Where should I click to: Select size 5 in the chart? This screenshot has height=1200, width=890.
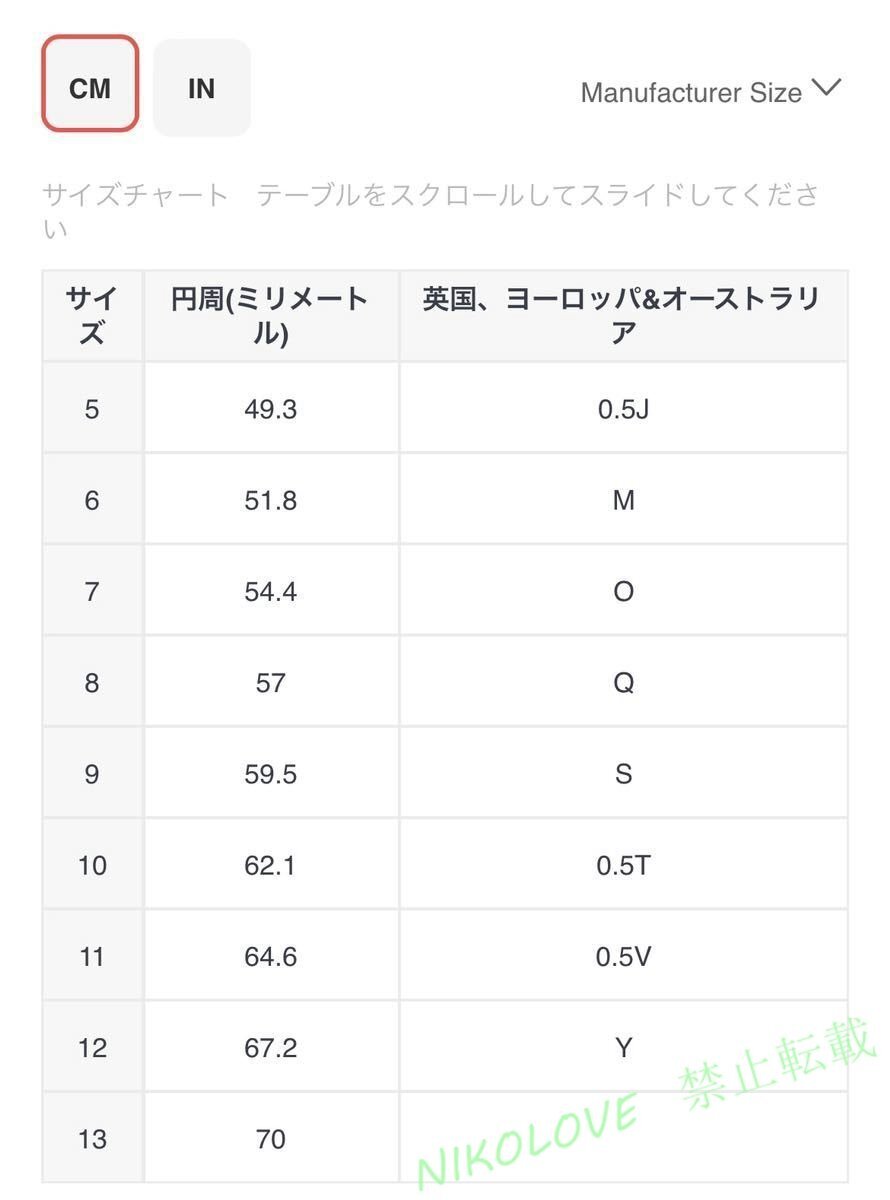click(91, 408)
